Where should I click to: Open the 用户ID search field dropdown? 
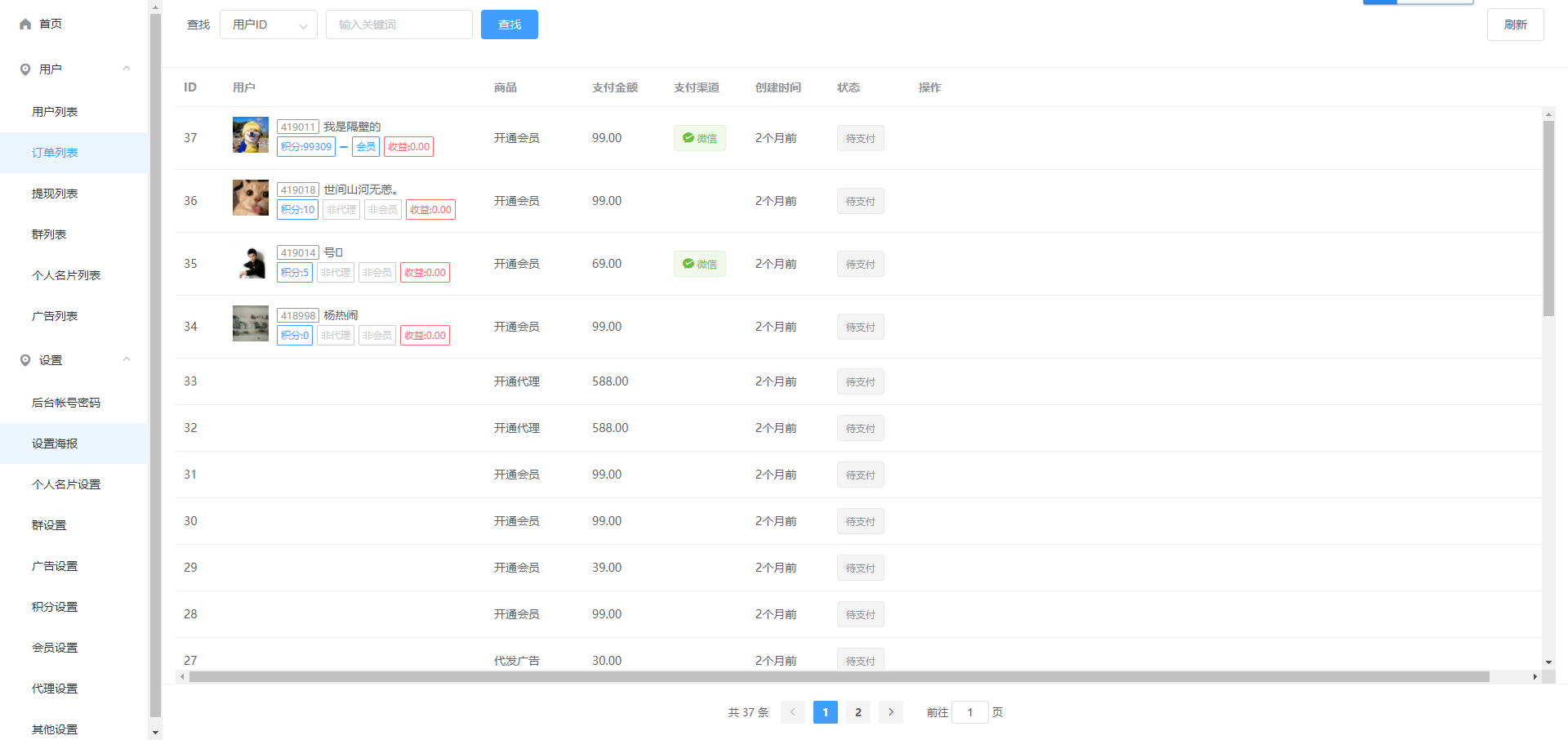coord(268,25)
